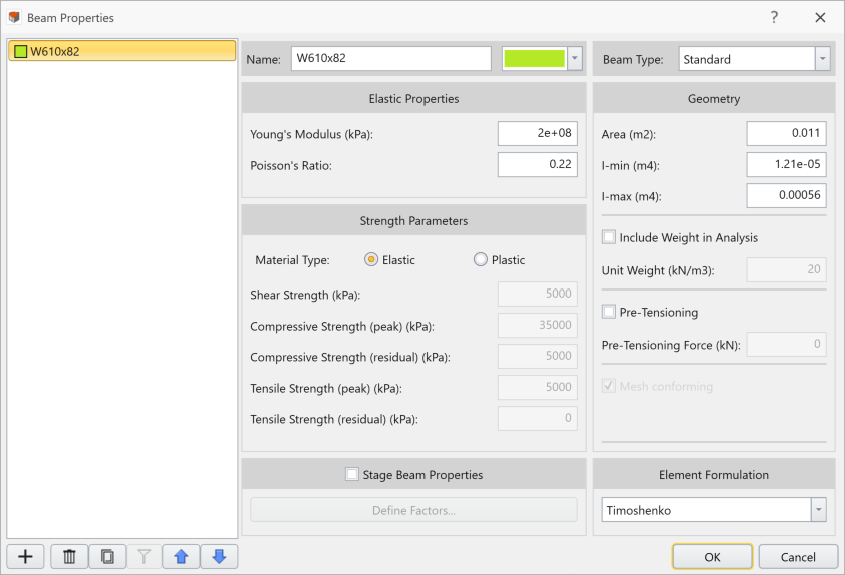Add a new beam with plus icon
Viewport: 845px width, 575px height.
pos(25,556)
